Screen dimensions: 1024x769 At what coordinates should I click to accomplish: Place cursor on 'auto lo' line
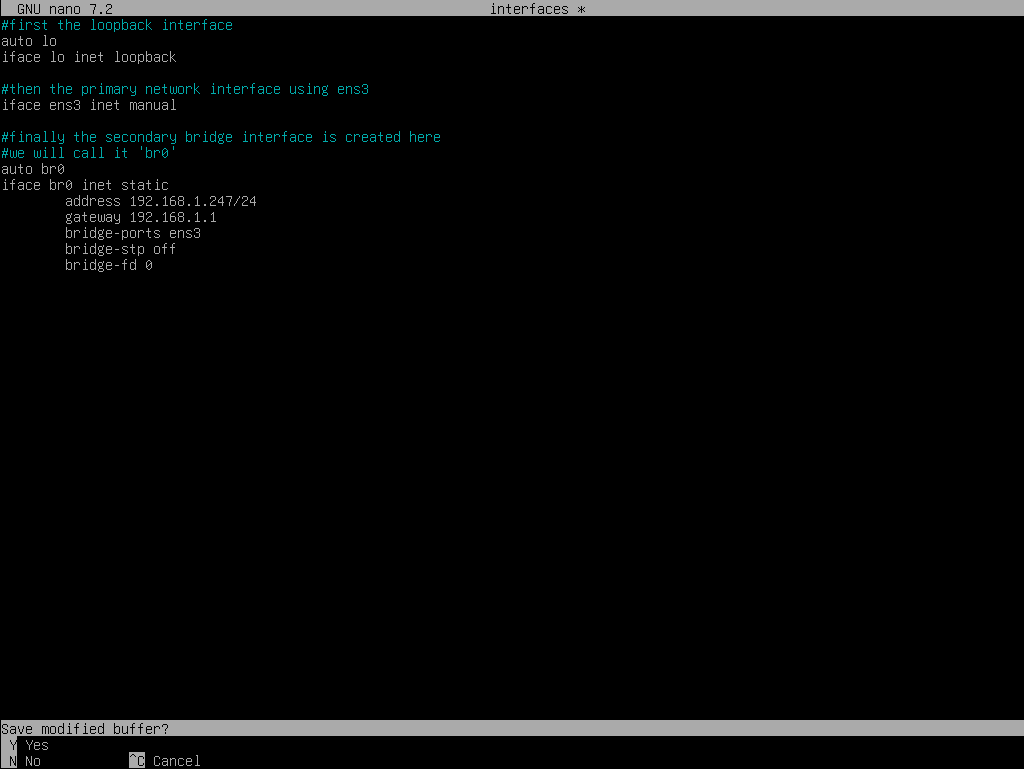click(29, 41)
